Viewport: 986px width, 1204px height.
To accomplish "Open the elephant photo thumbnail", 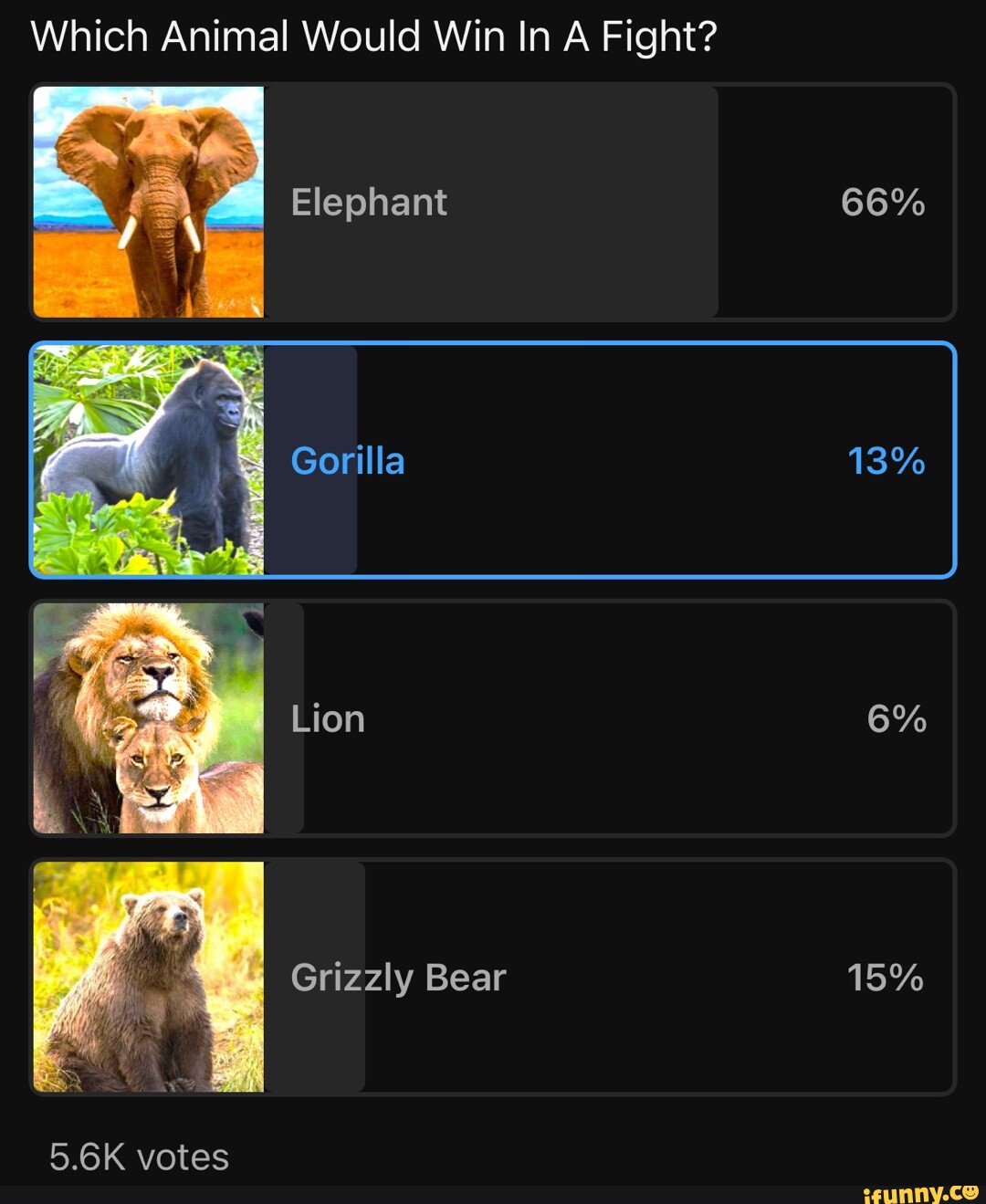I will pos(149,203).
